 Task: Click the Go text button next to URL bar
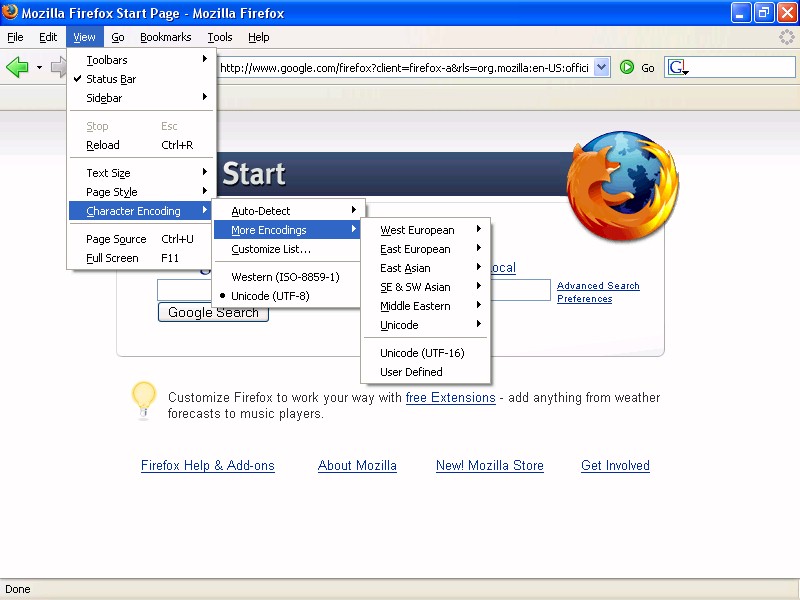[648, 68]
